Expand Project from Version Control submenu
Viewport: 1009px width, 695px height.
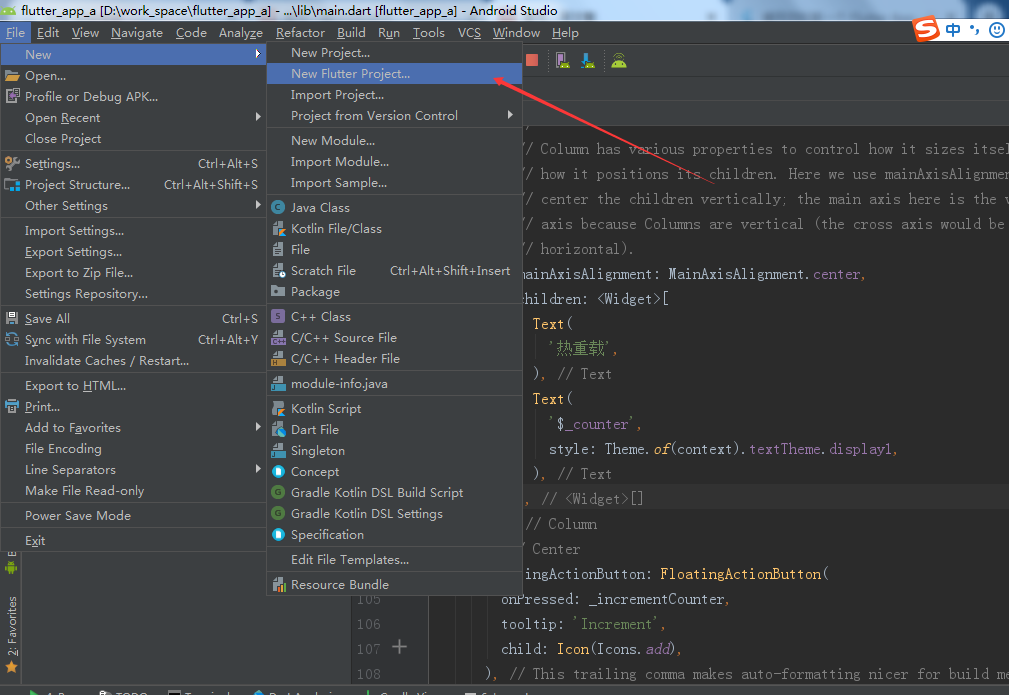[x=394, y=116]
